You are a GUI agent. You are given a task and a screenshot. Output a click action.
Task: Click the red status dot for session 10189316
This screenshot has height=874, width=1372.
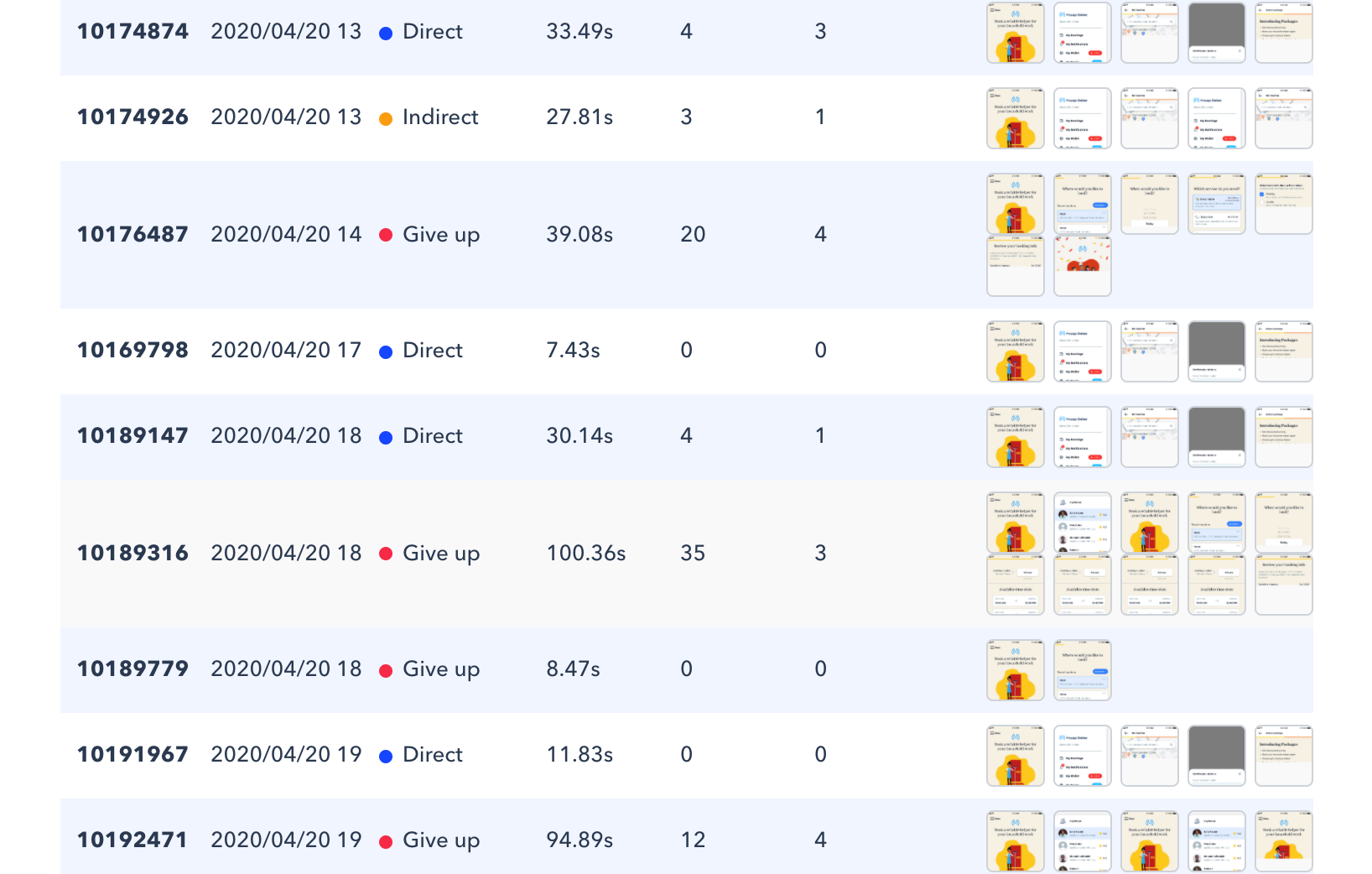click(x=386, y=554)
